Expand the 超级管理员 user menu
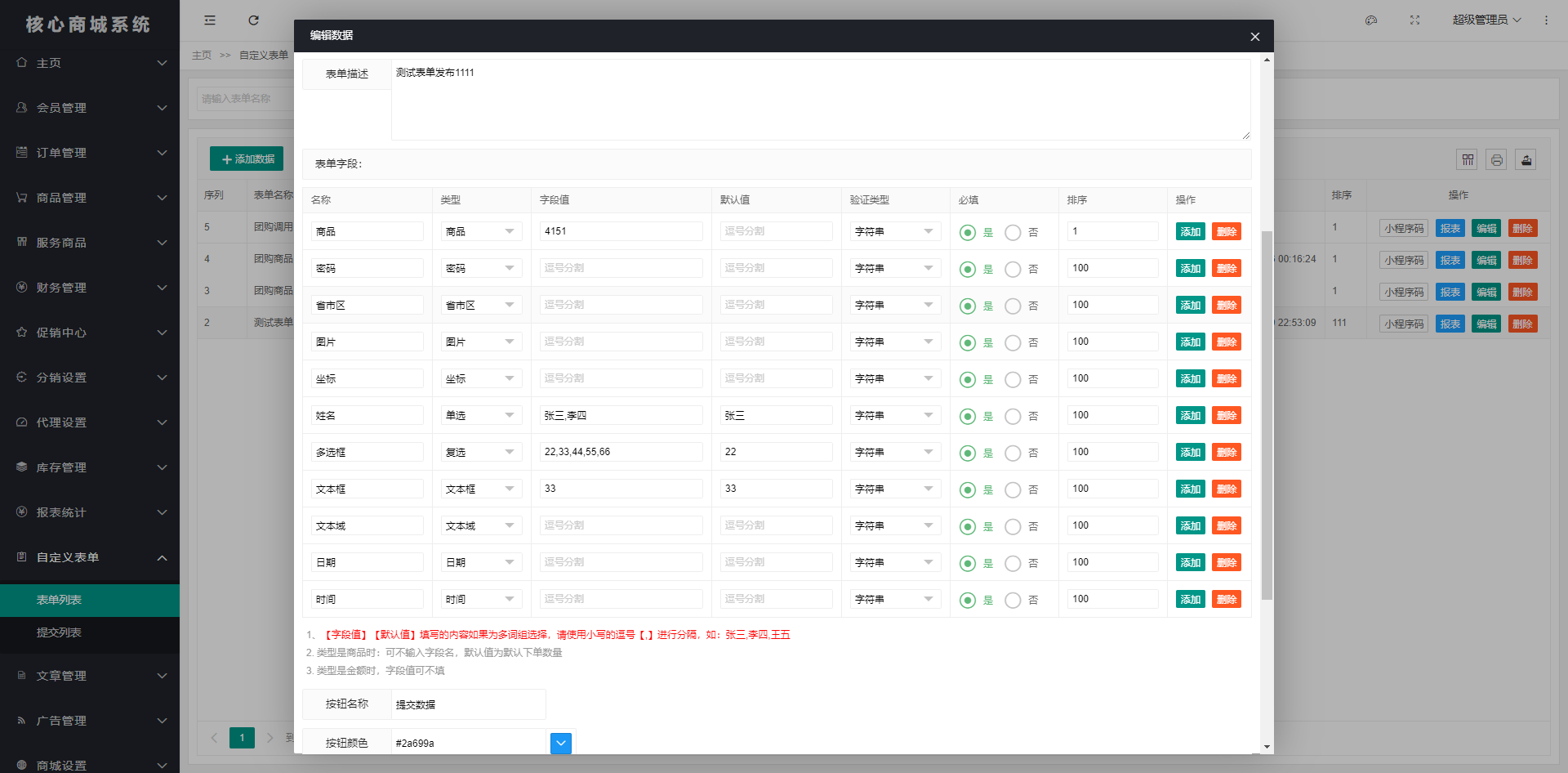This screenshot has width=1568, height=773. [x=1486, y=20]
